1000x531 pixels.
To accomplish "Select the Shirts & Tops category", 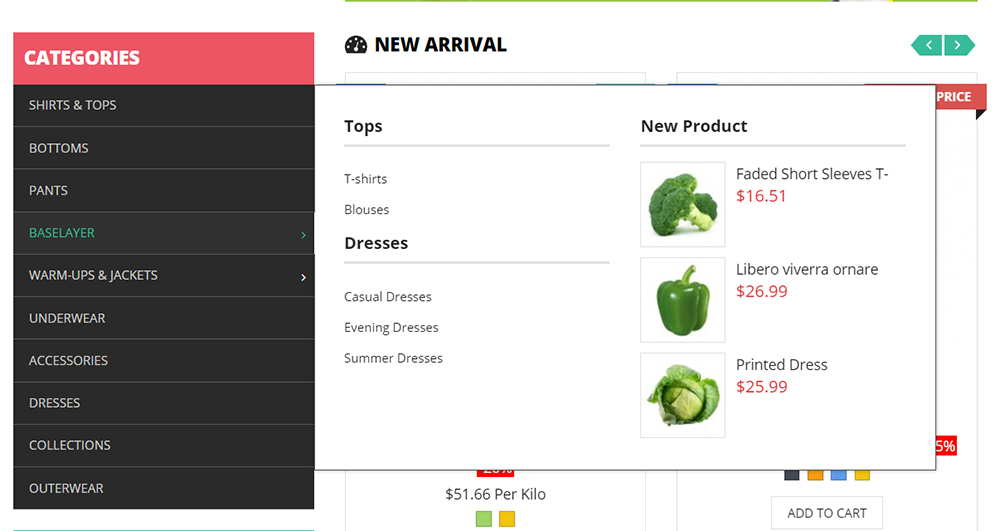I will [x=72, y=105].
